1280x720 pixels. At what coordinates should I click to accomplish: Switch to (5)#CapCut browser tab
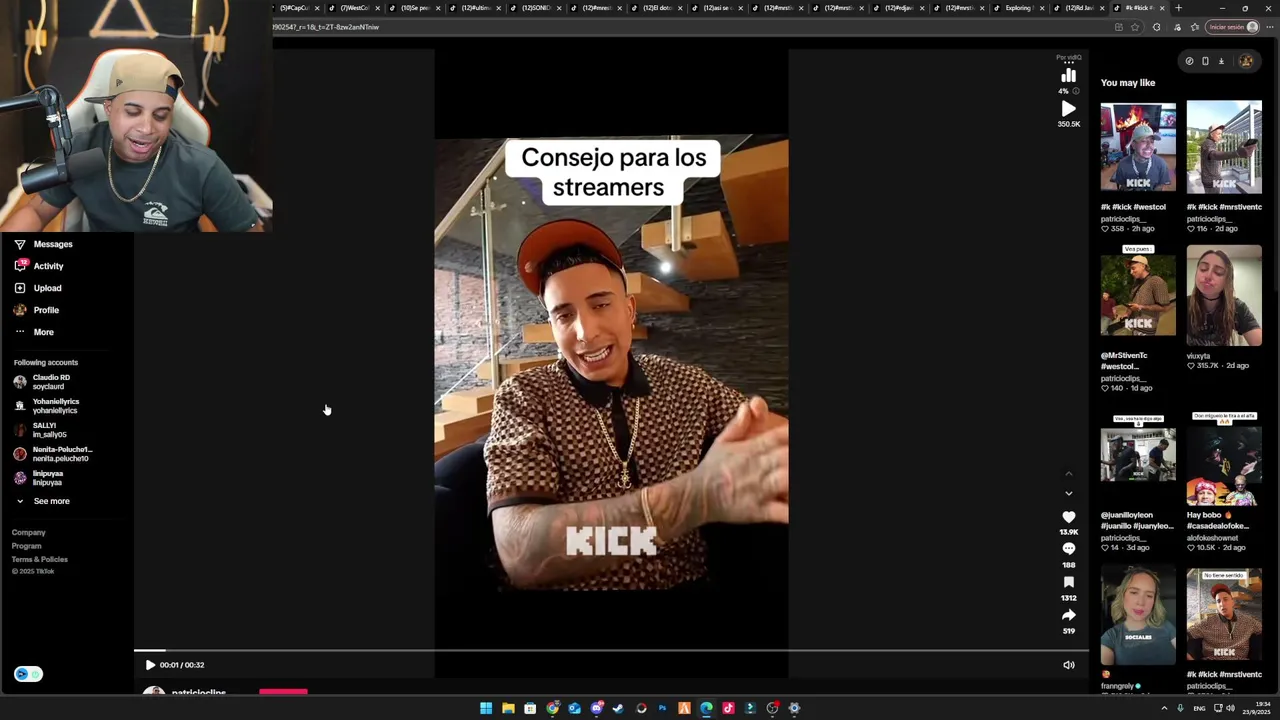[x=295, y=8]
